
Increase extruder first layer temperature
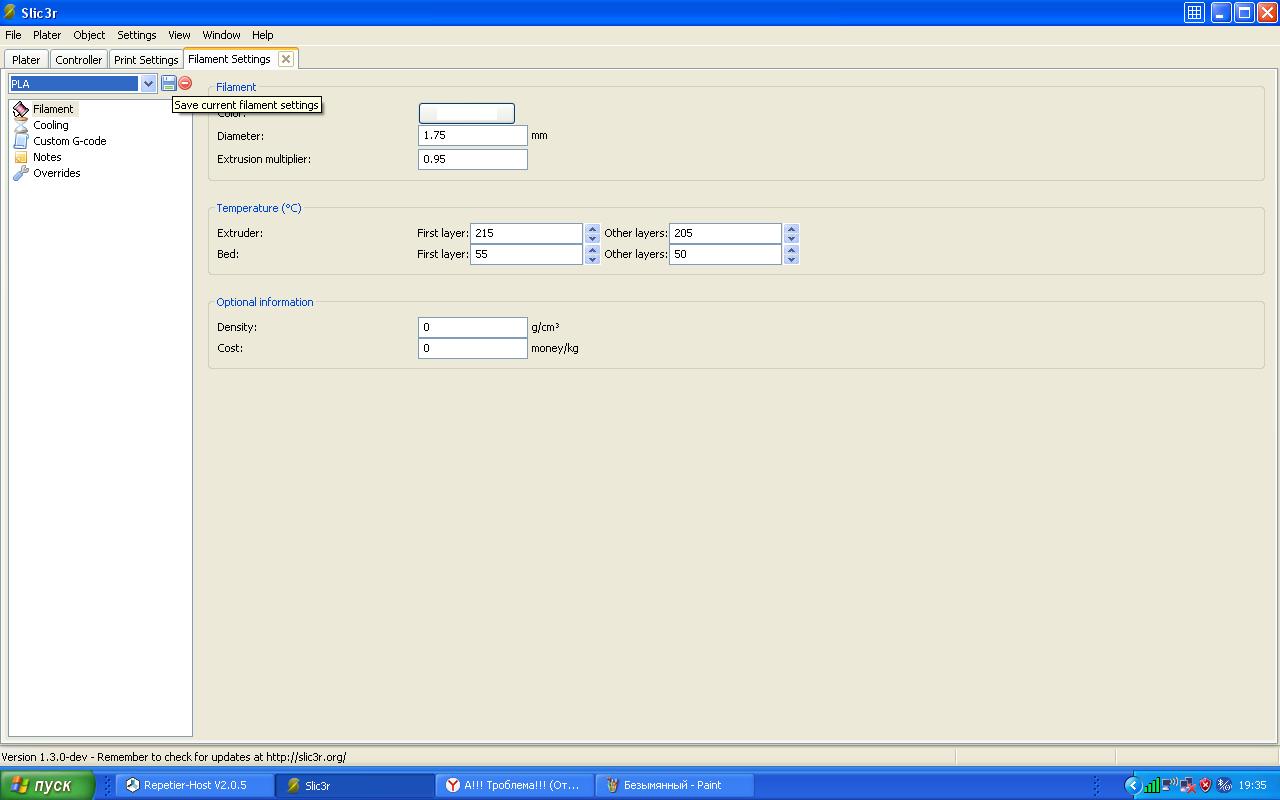click(x=592, y=229)
